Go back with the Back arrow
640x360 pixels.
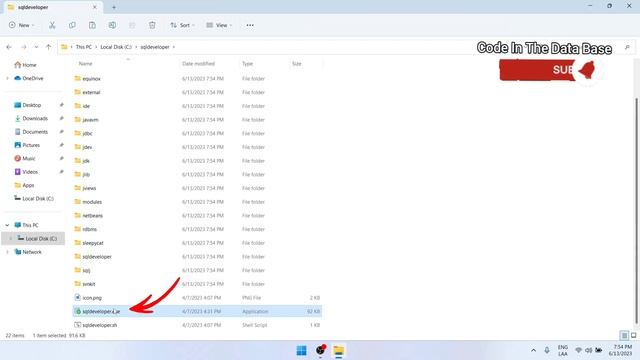[9, 47]
